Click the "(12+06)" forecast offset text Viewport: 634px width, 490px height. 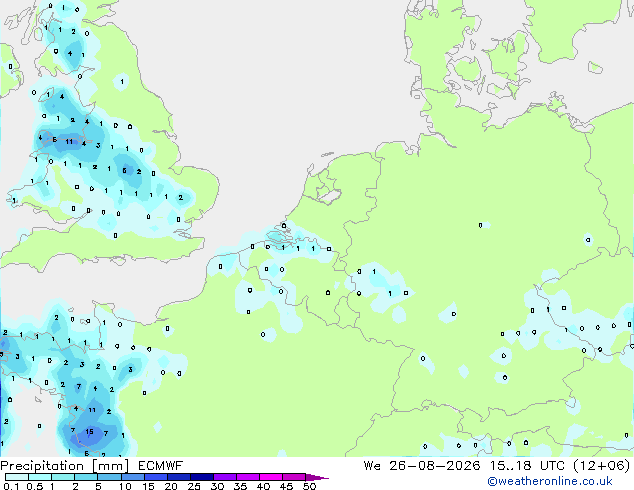coord(602,466)
